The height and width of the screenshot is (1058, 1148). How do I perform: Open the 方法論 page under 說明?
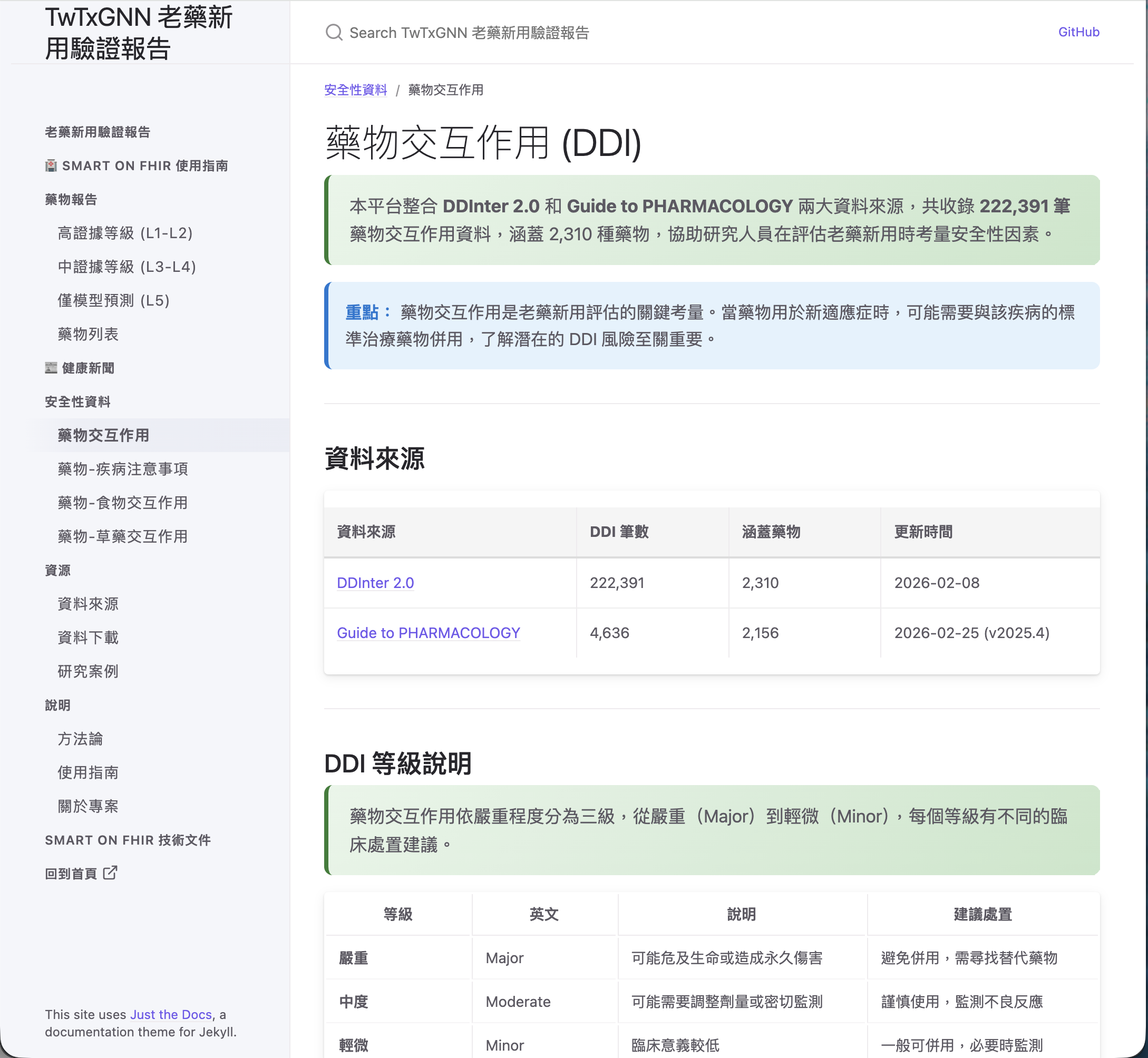point(80,739)
